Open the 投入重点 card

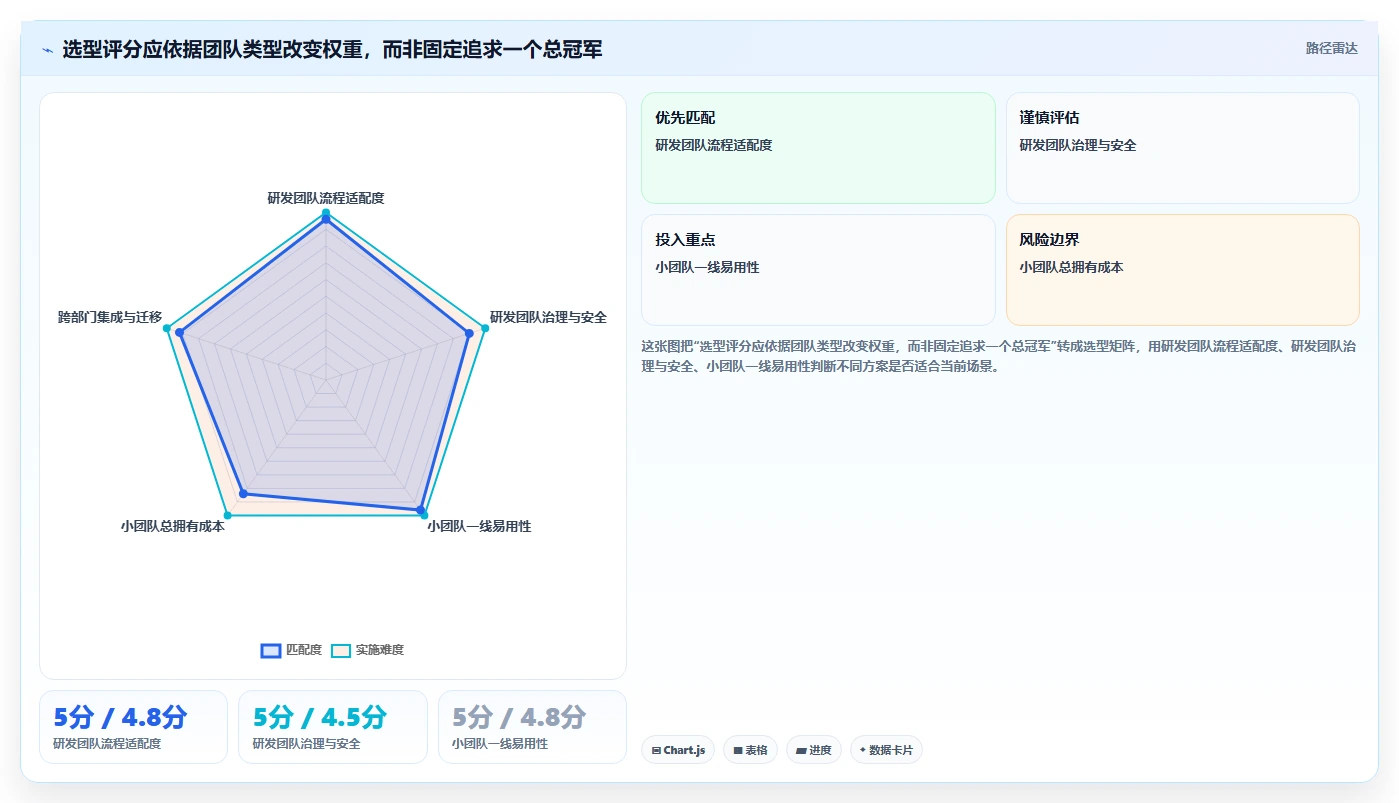click(x=818, y=270)
